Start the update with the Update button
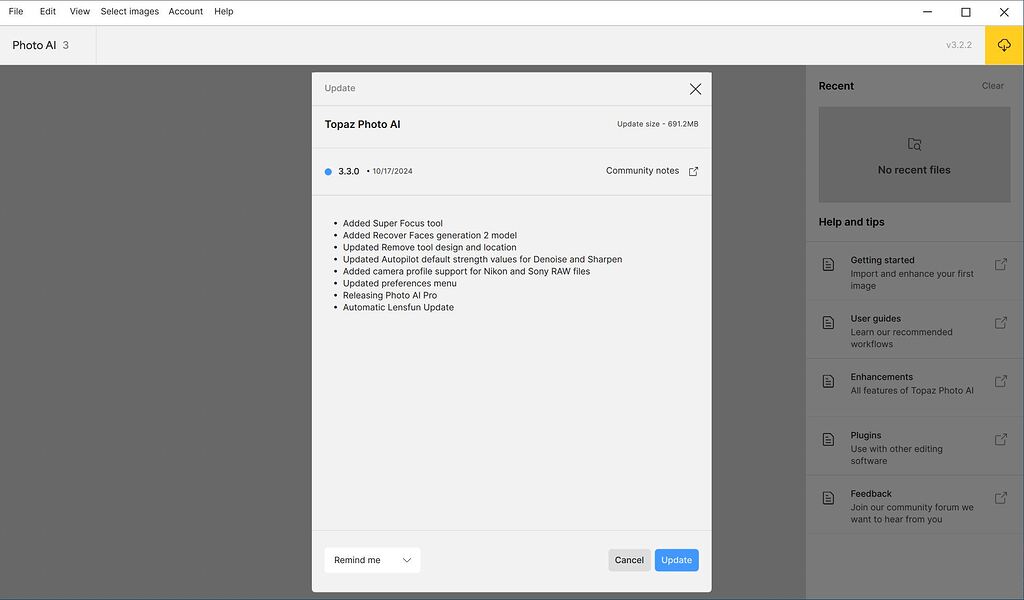The image size is (1024, 600). (676, 560)
